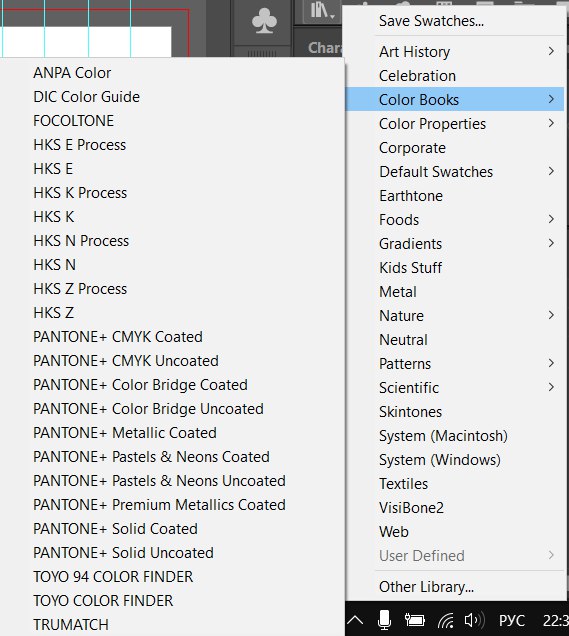
Task: Open the VisiBone2 swatch library
Action: (x=455, y=507)
